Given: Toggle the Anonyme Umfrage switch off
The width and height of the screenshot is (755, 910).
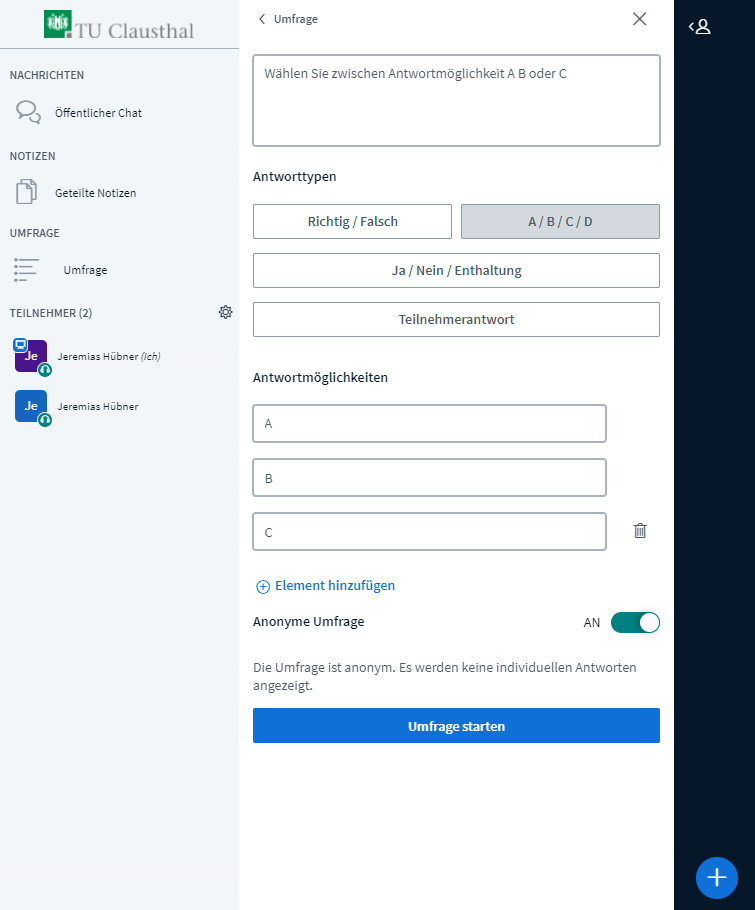Looking at the screenshot, I should click(x=635, y=622).
